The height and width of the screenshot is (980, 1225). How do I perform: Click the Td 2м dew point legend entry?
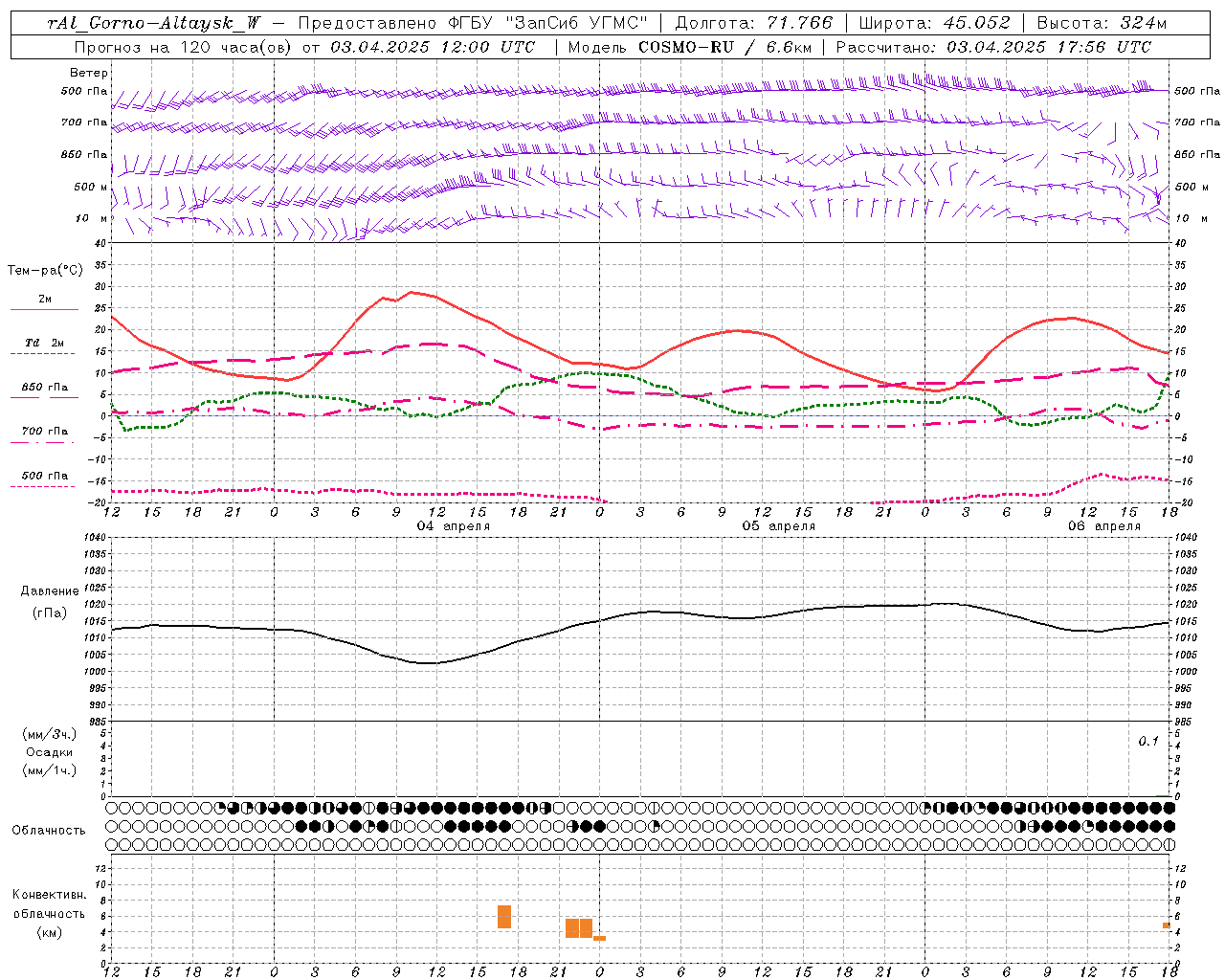(45, 343)
